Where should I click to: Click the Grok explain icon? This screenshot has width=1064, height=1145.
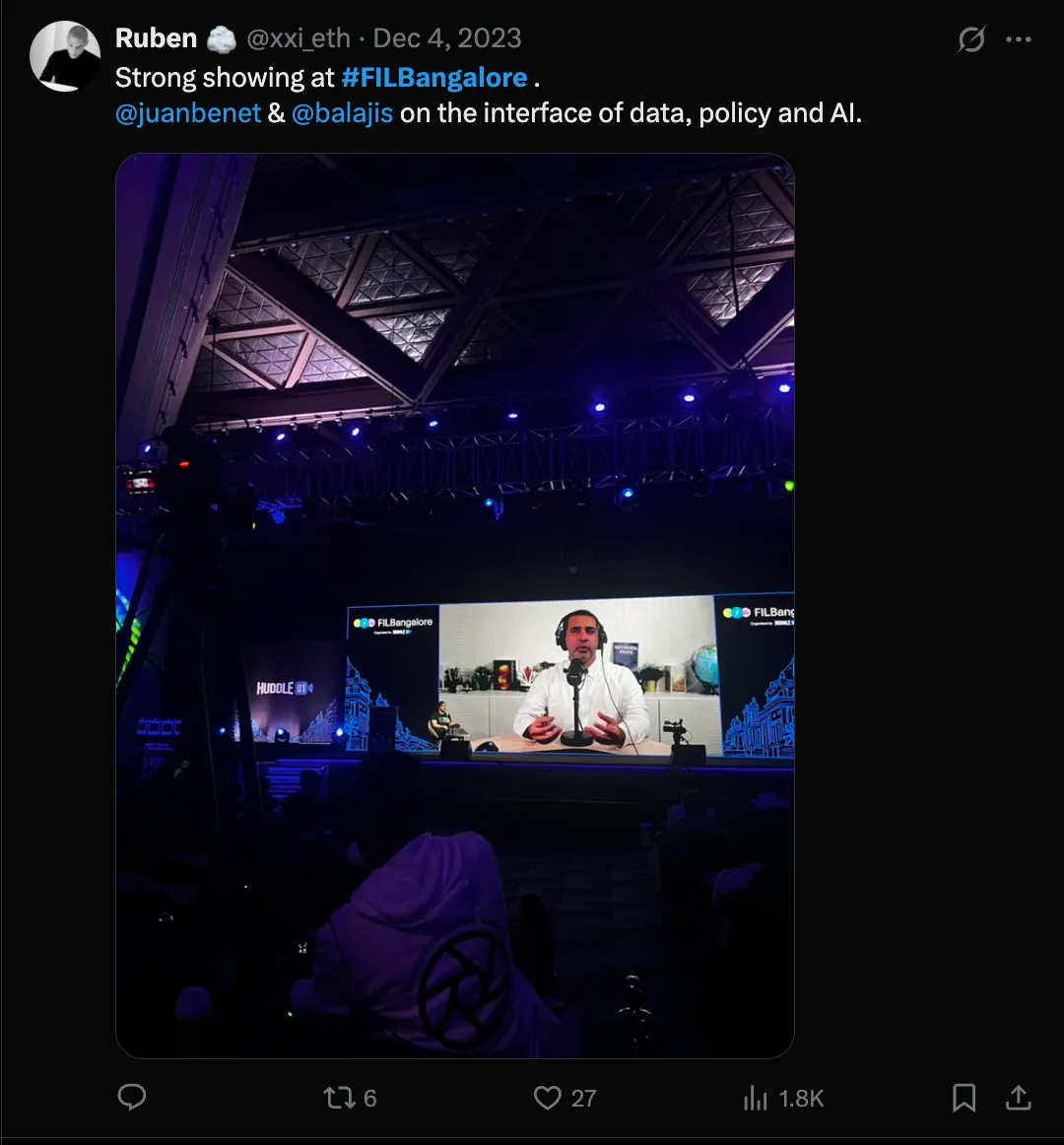[x=971, y=39]
